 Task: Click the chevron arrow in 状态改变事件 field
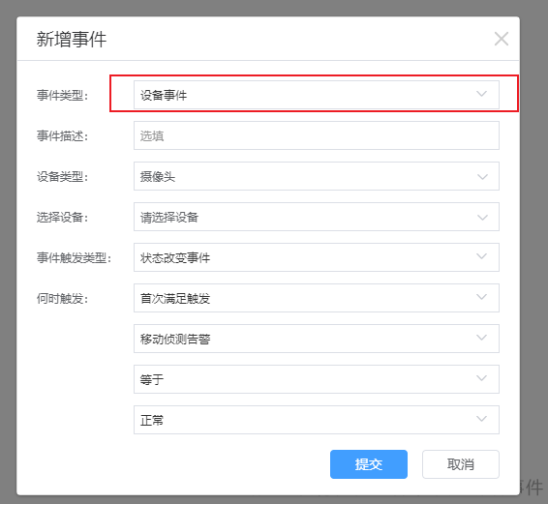482,257
